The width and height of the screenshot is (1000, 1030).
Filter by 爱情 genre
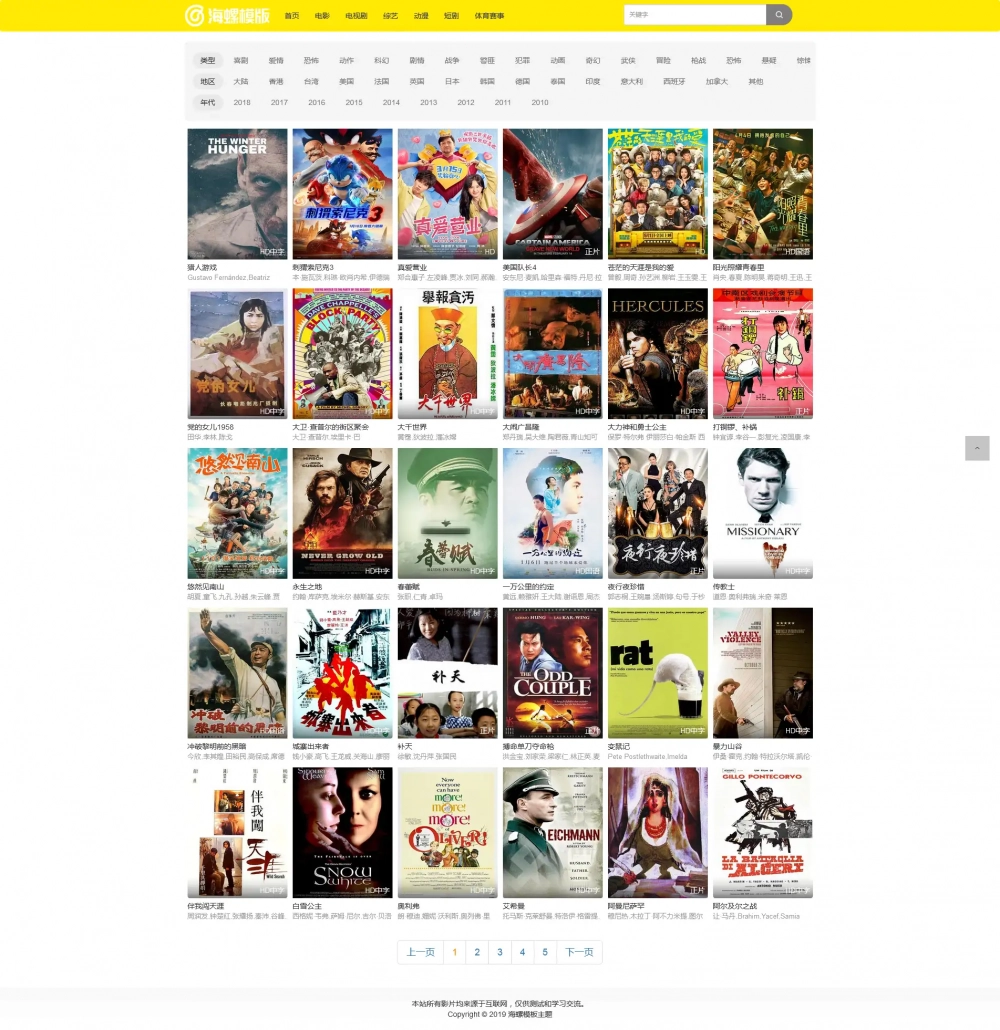click(276, 60)
